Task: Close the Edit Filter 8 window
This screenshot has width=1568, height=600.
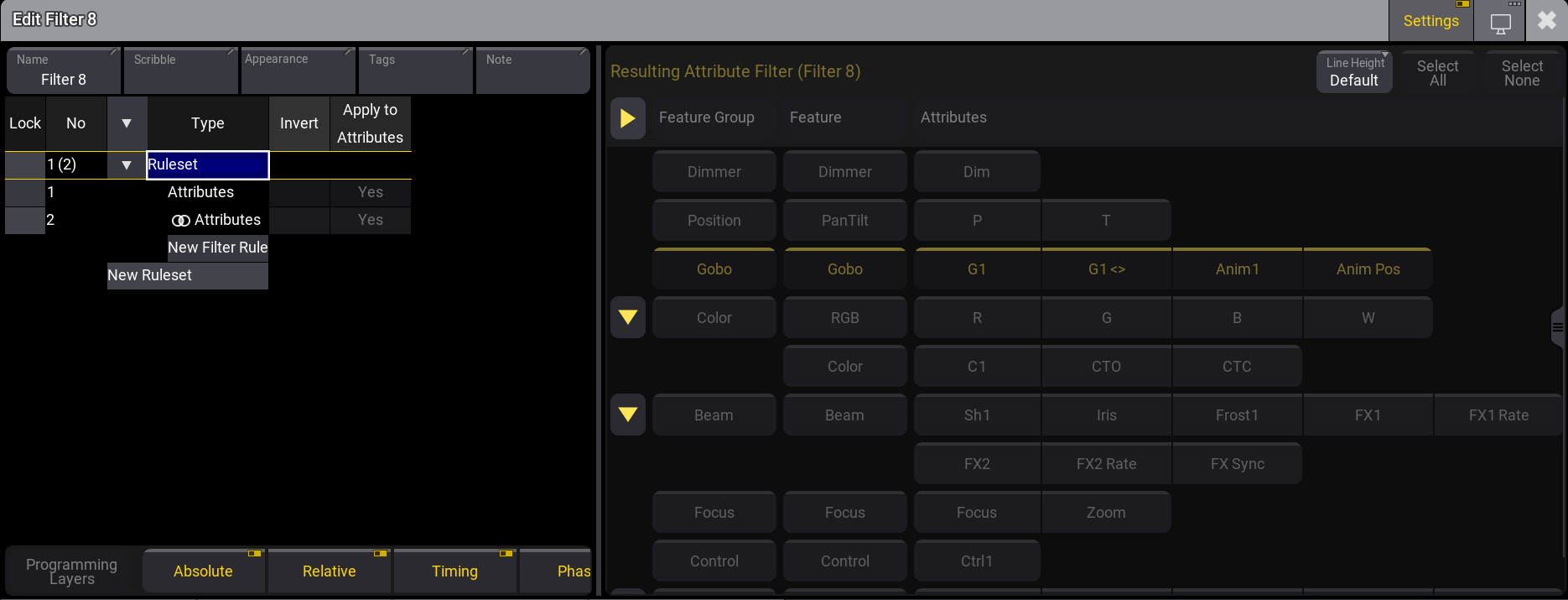Action: (1546, 21)
